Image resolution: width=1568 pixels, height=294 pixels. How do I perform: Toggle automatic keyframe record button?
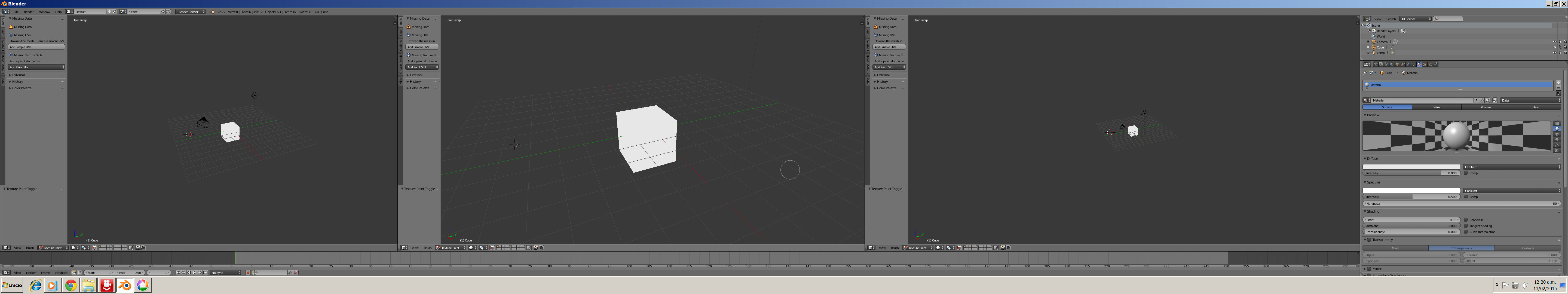(248, 273)
